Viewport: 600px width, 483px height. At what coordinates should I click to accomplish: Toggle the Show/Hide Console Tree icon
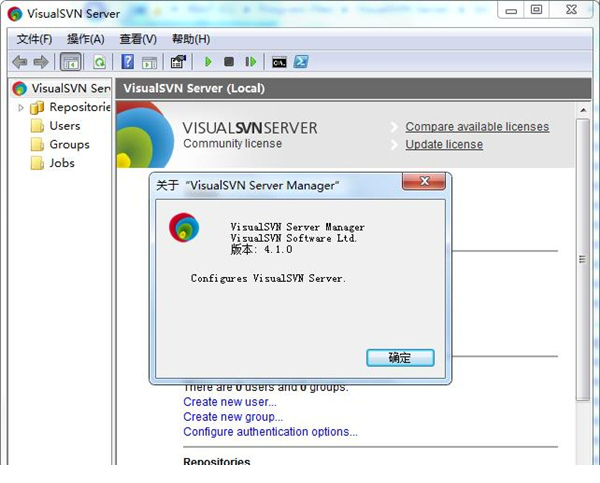pos(71,62)
